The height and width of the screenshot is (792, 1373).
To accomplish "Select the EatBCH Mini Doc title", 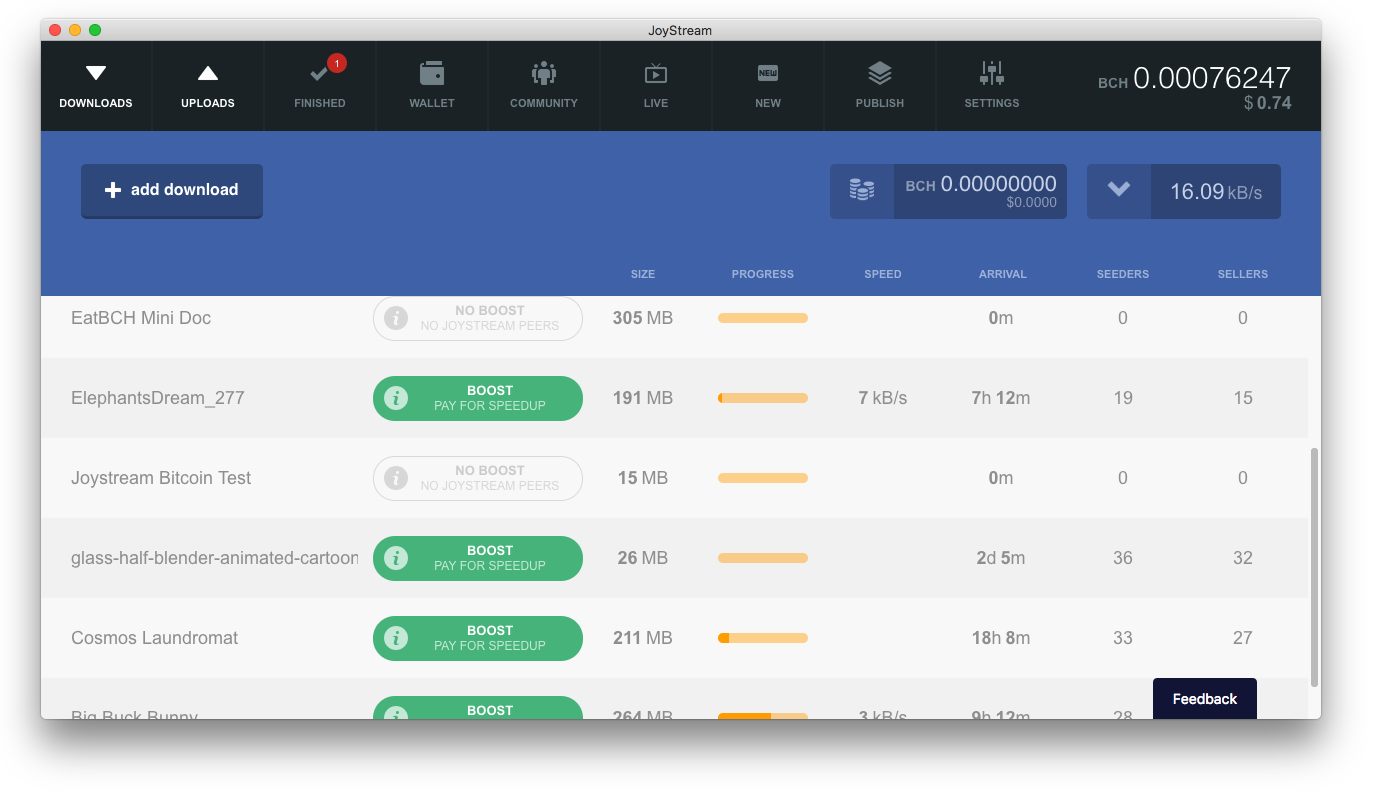I will click(141, 318).
